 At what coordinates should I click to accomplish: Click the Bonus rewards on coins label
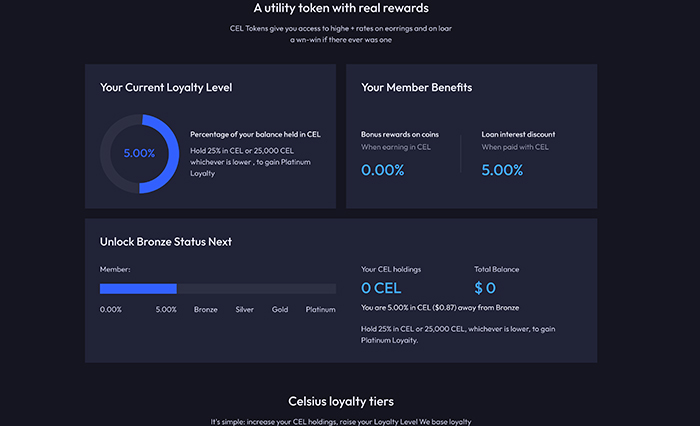pos(400,134)
